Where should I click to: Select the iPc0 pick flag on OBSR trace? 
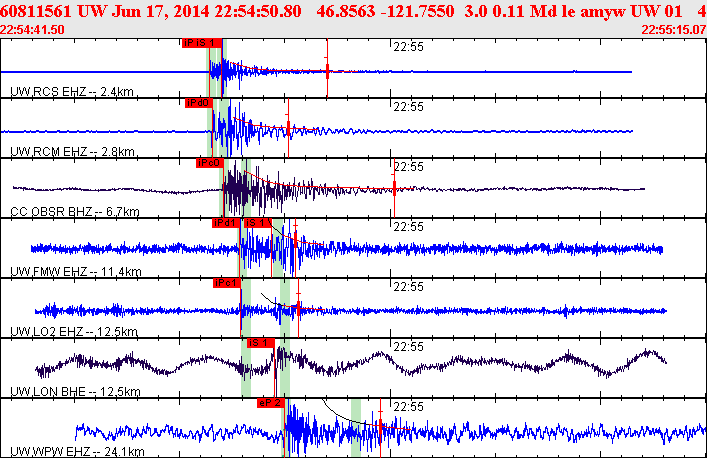tap(209, 163)
